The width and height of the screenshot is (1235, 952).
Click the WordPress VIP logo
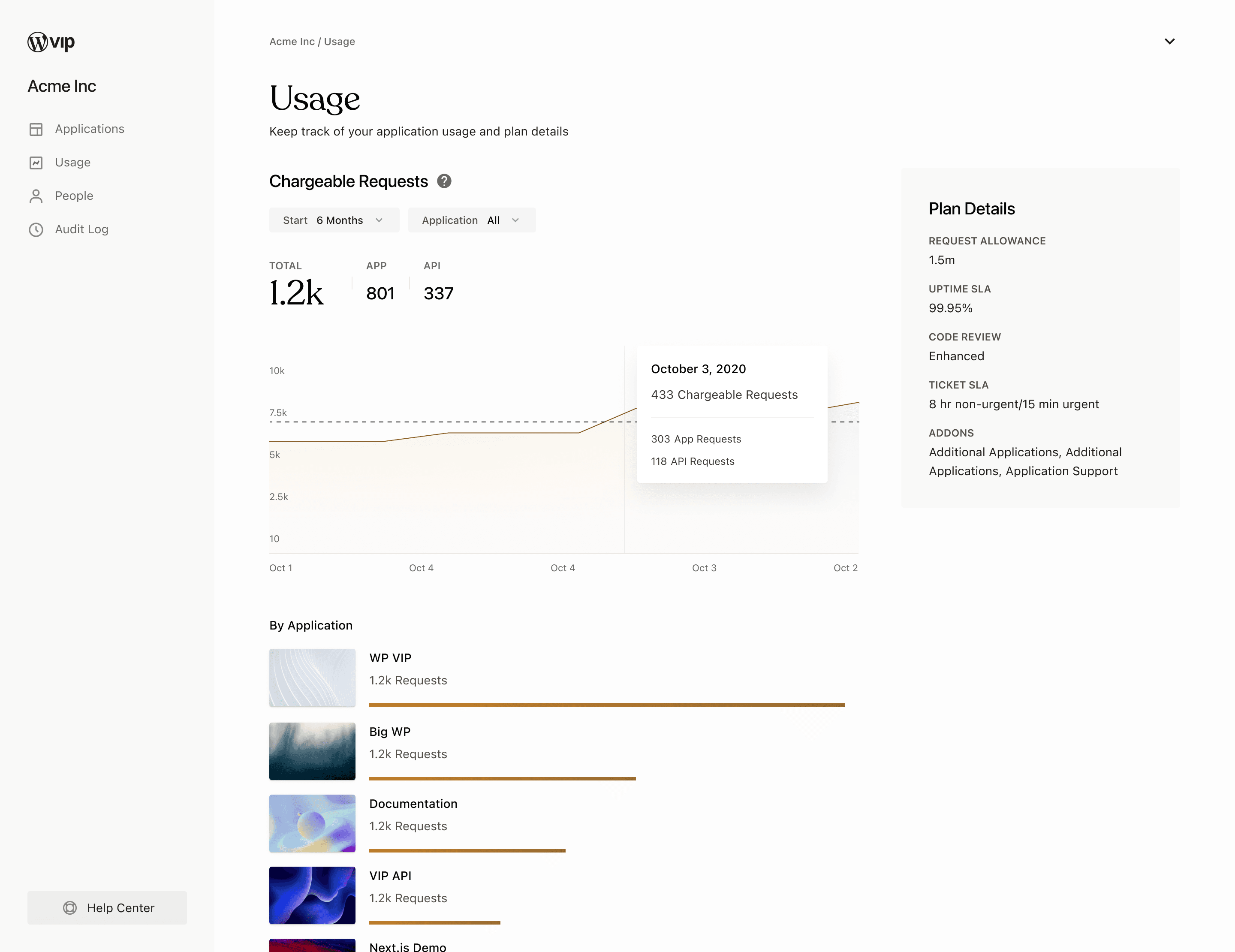[51, 42]
